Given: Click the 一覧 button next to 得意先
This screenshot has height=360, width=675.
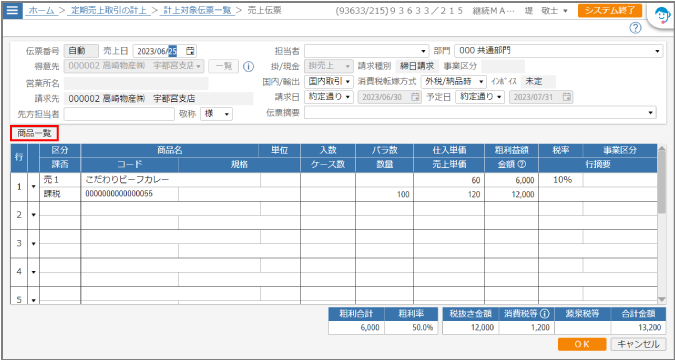Looking at the screenshot, I should 223,66.
